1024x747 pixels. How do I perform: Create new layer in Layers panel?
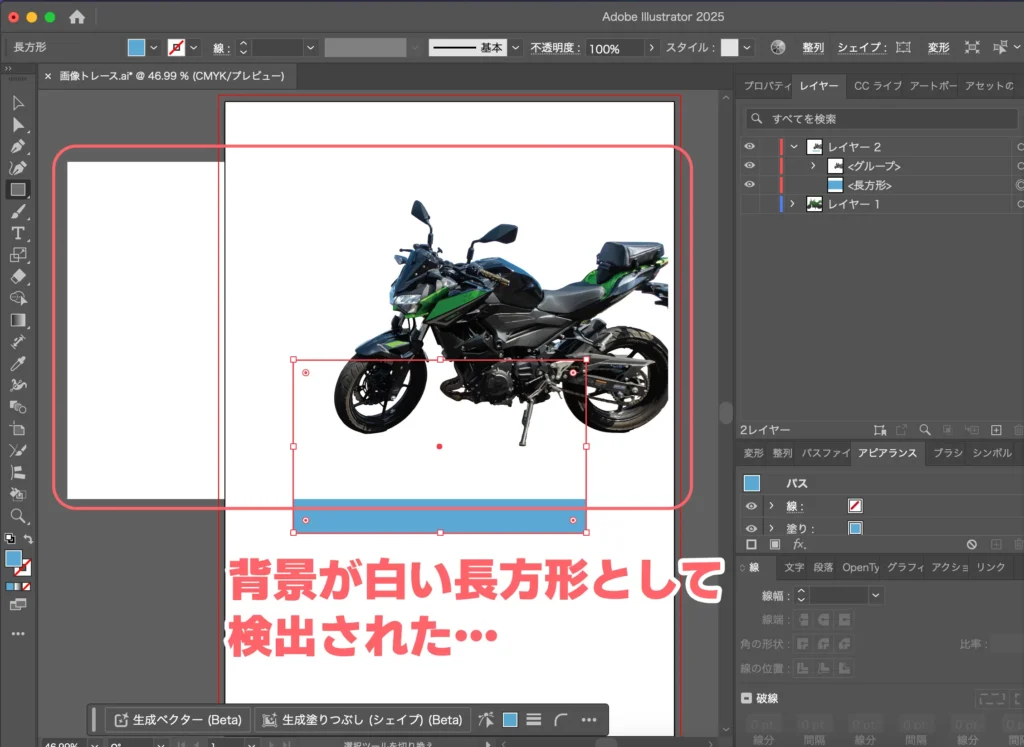coord(996,430)
